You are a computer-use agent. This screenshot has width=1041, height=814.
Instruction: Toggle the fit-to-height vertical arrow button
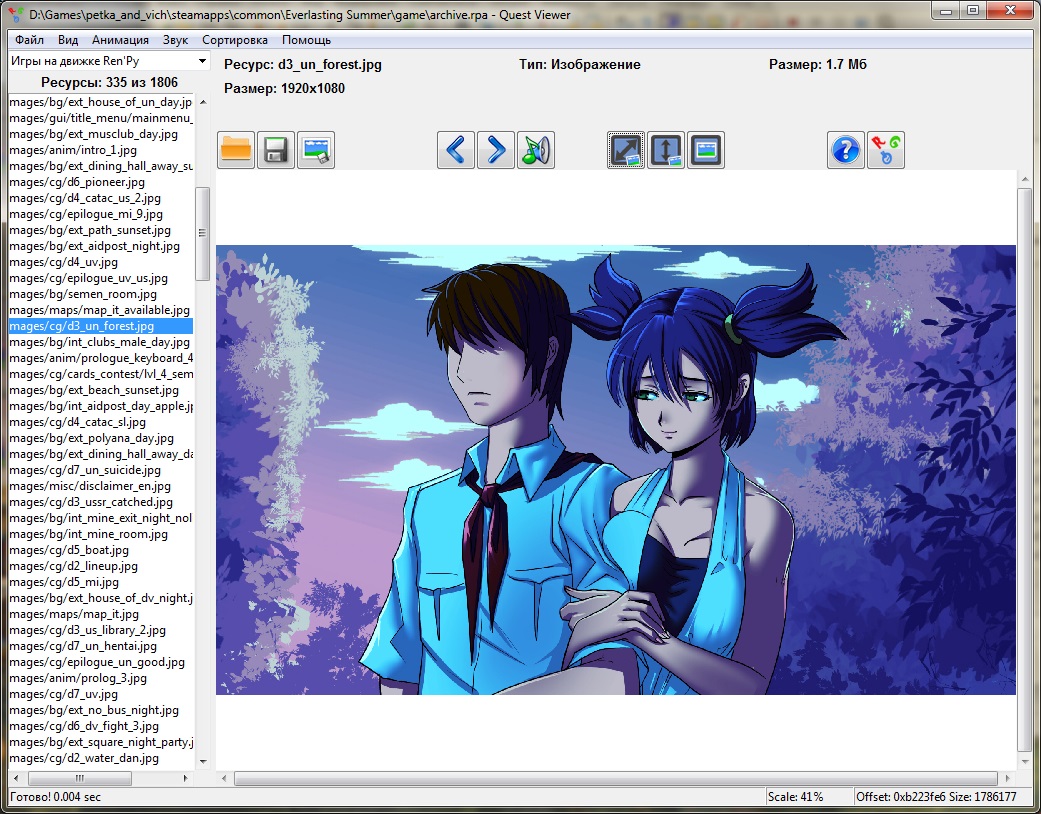(666, 150)
